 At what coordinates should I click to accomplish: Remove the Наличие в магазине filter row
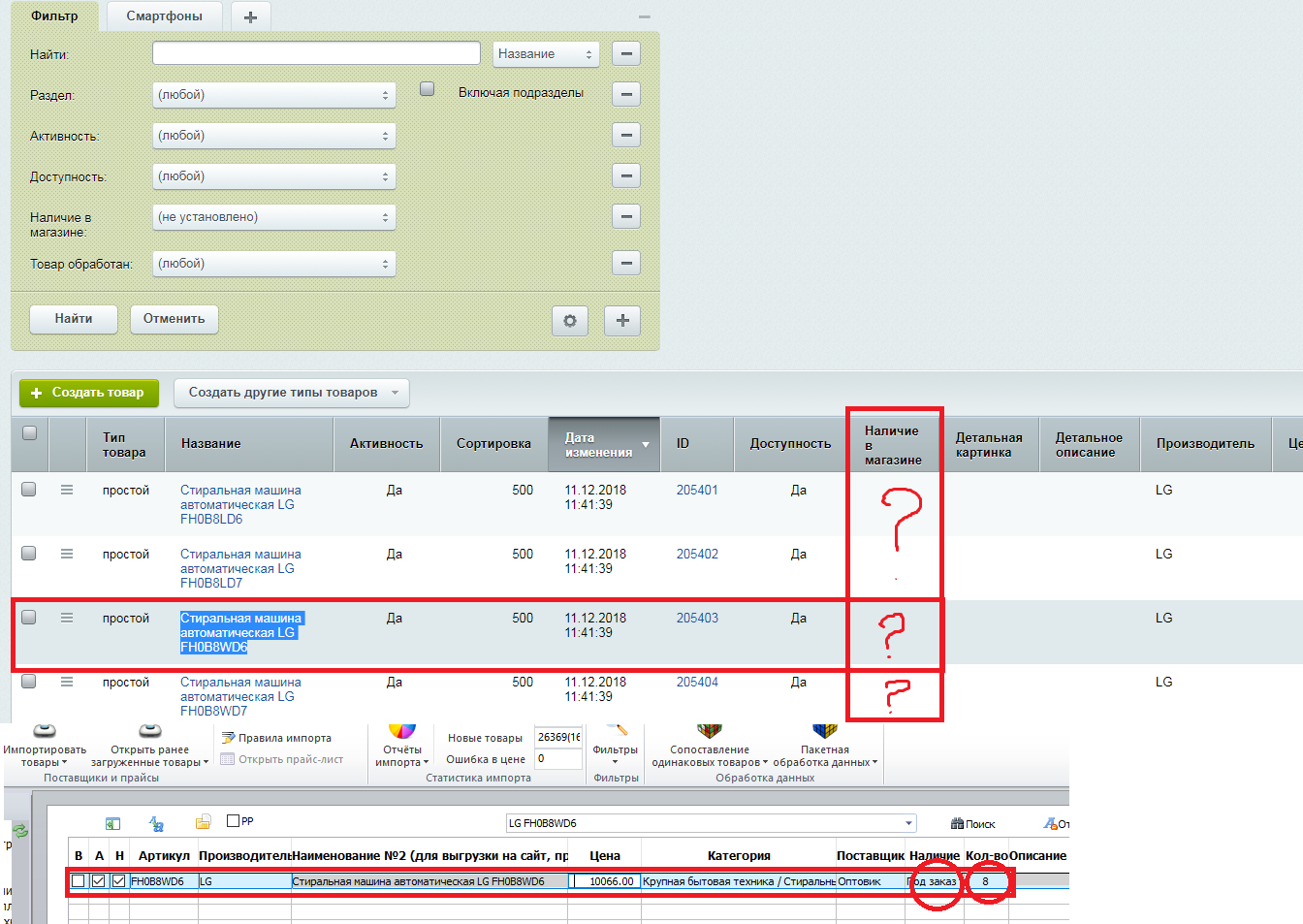click(x=626, y=216)
